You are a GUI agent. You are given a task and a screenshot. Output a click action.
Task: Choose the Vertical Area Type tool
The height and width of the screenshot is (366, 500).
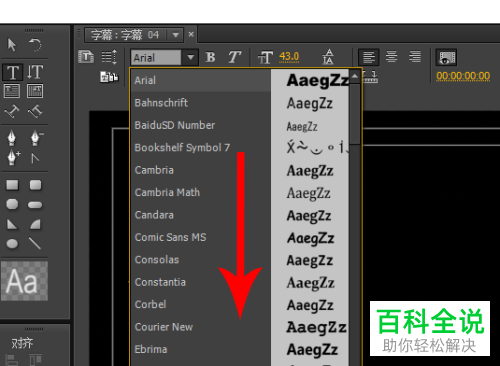35,91
